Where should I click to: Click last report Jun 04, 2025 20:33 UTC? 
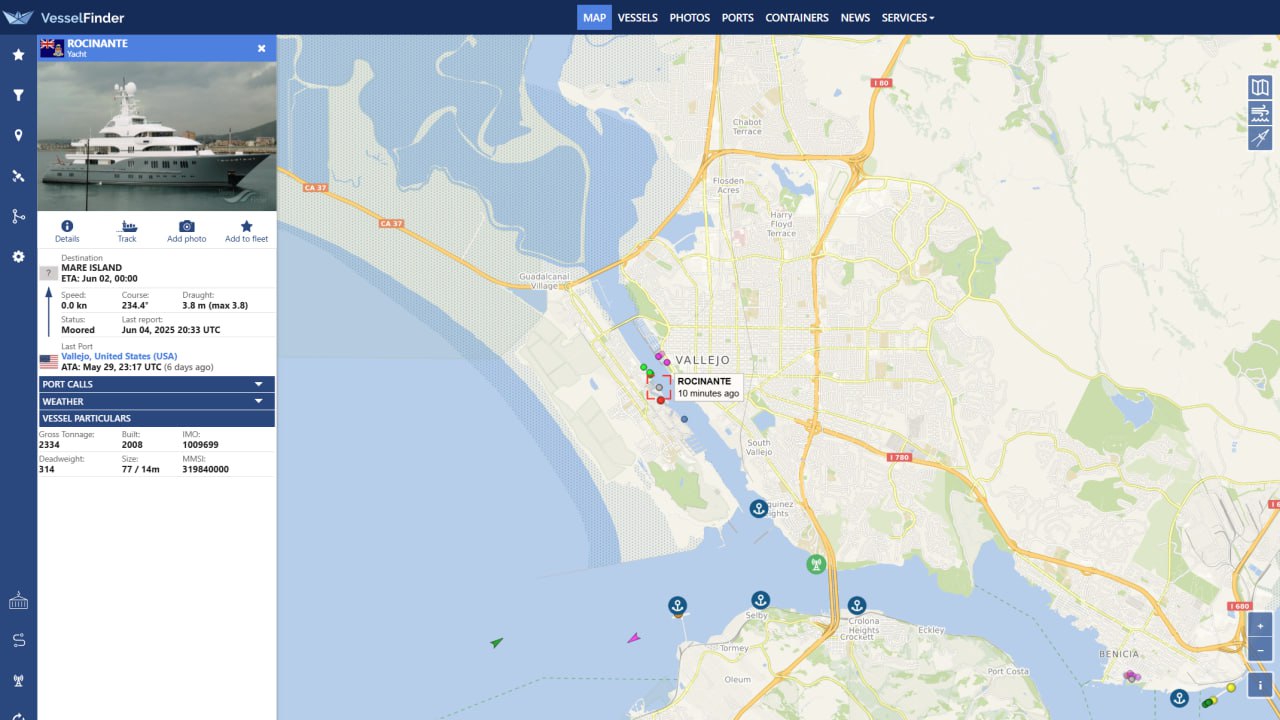(171, 330)
